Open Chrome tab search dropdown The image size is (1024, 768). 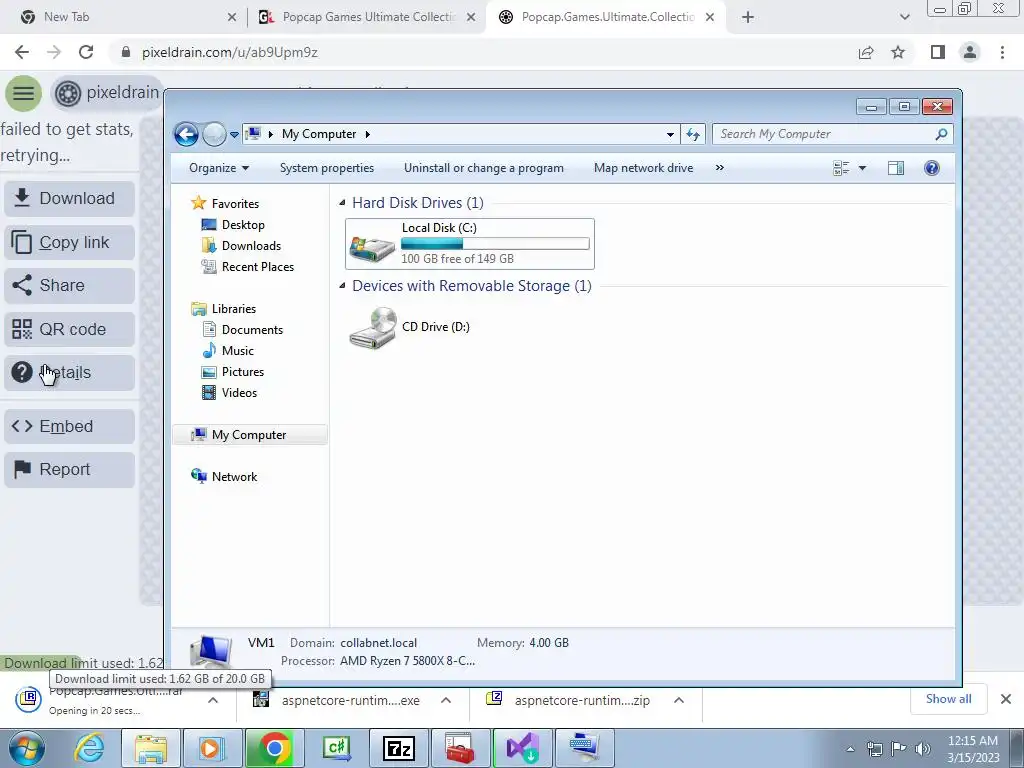click(904, 18)
